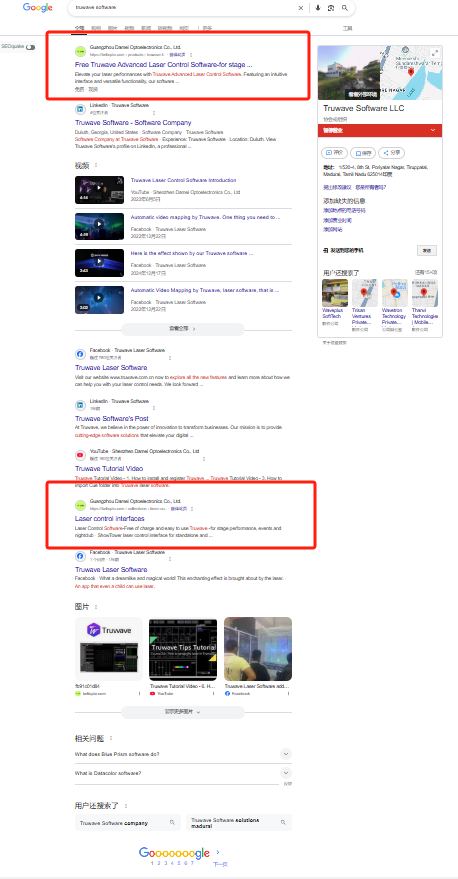Click the 评价 review button in business panel

click(x=334, y=152)
